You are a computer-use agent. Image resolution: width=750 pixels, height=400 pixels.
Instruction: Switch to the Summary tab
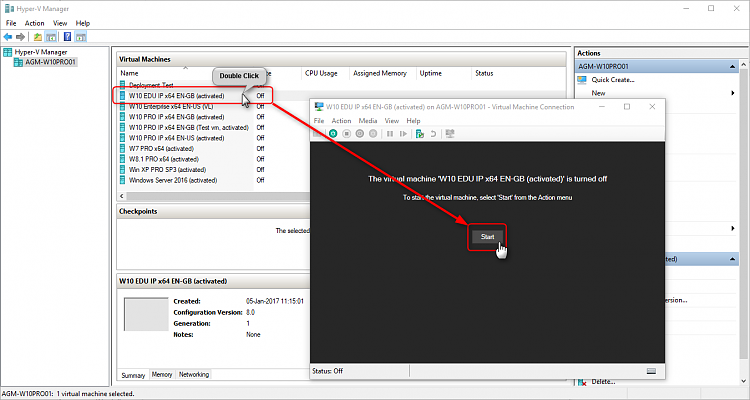coord(133,375)
